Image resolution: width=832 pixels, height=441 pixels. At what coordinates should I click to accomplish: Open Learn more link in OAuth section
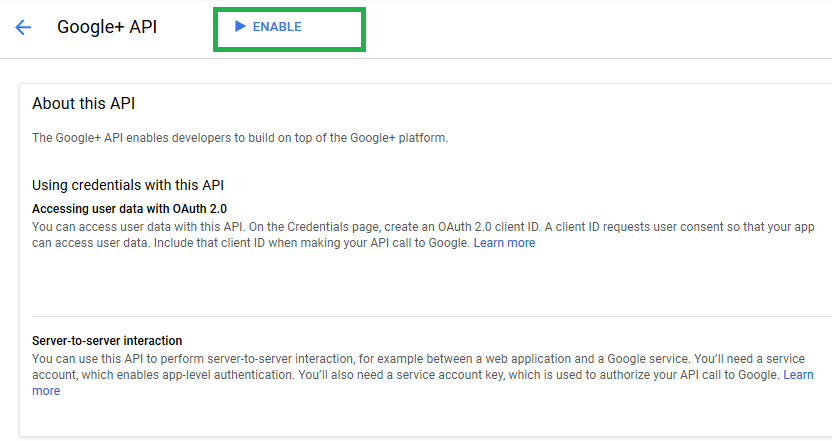pyautogui.click(x=504, y=243)
